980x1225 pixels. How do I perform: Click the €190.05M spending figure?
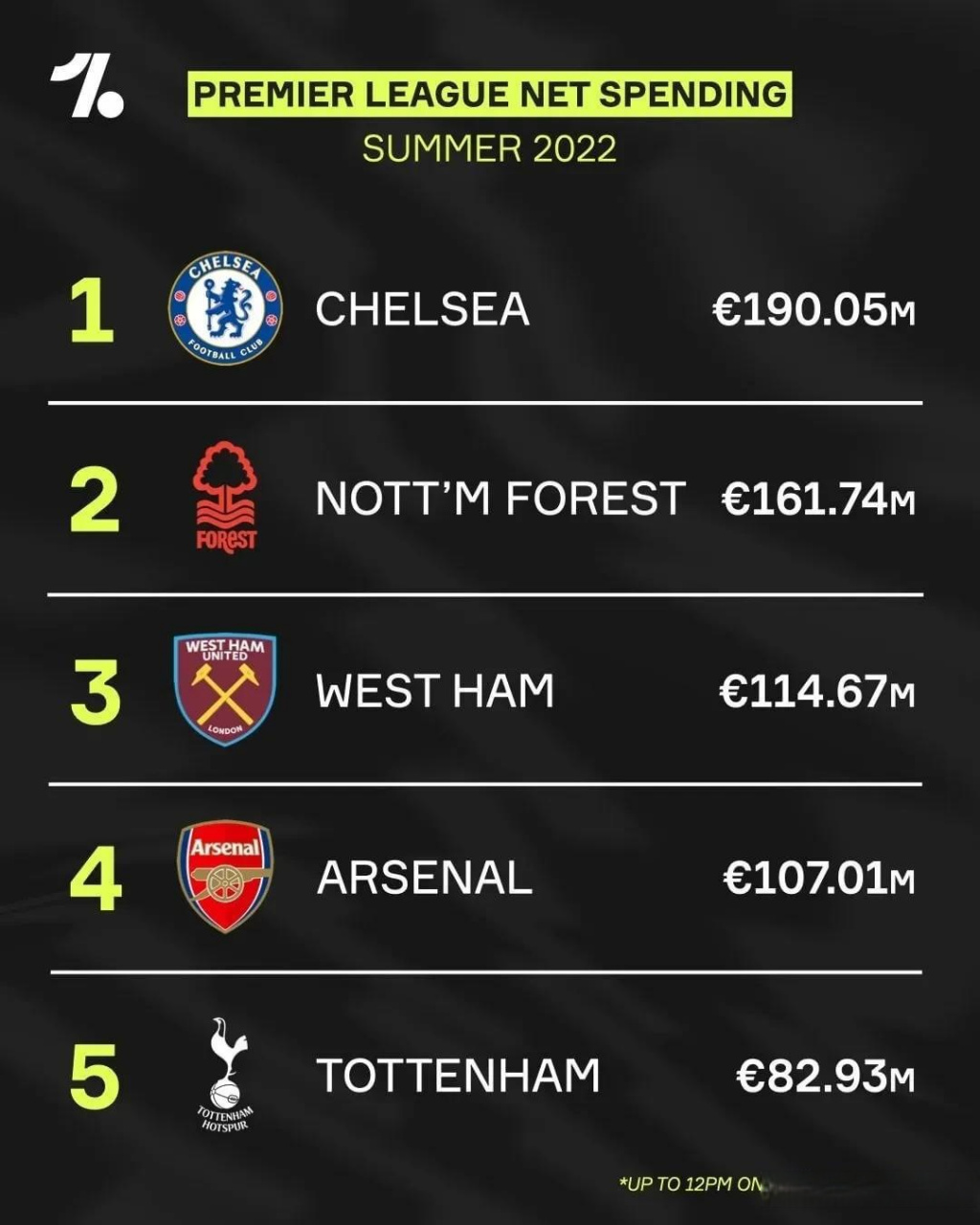click(x=814, y=310)
